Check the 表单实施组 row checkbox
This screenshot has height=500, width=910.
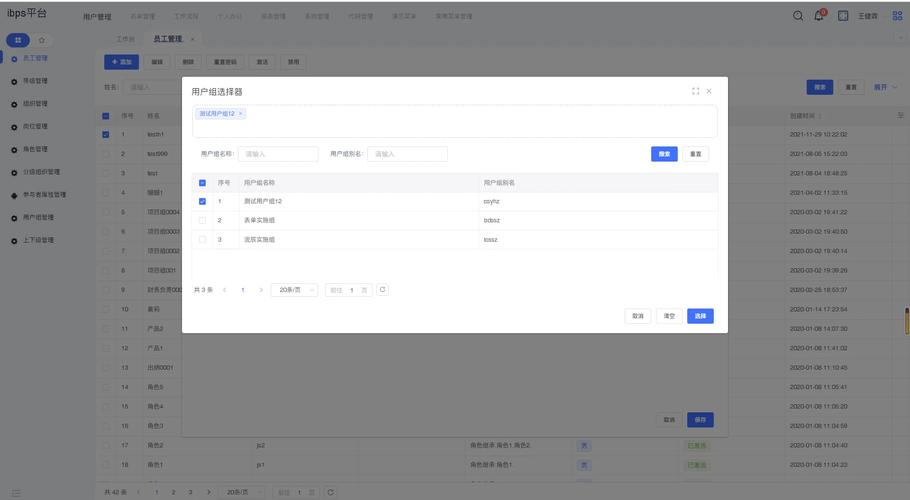[203, 220]
